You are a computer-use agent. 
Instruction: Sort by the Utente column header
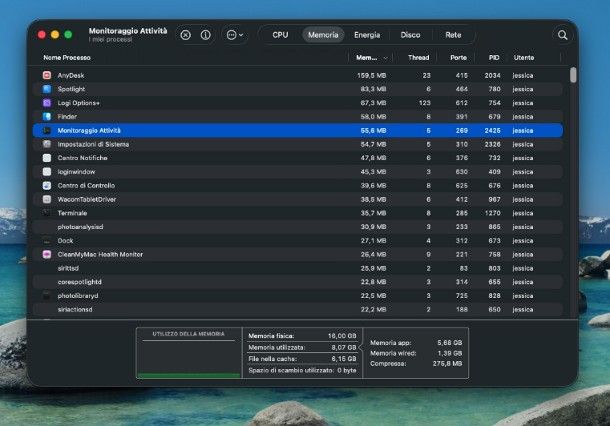coord(524,58)
